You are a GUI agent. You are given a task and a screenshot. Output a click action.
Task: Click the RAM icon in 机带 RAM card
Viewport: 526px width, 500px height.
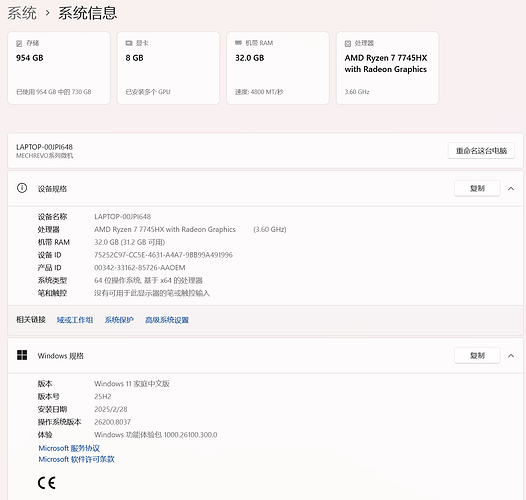point(238,43)
